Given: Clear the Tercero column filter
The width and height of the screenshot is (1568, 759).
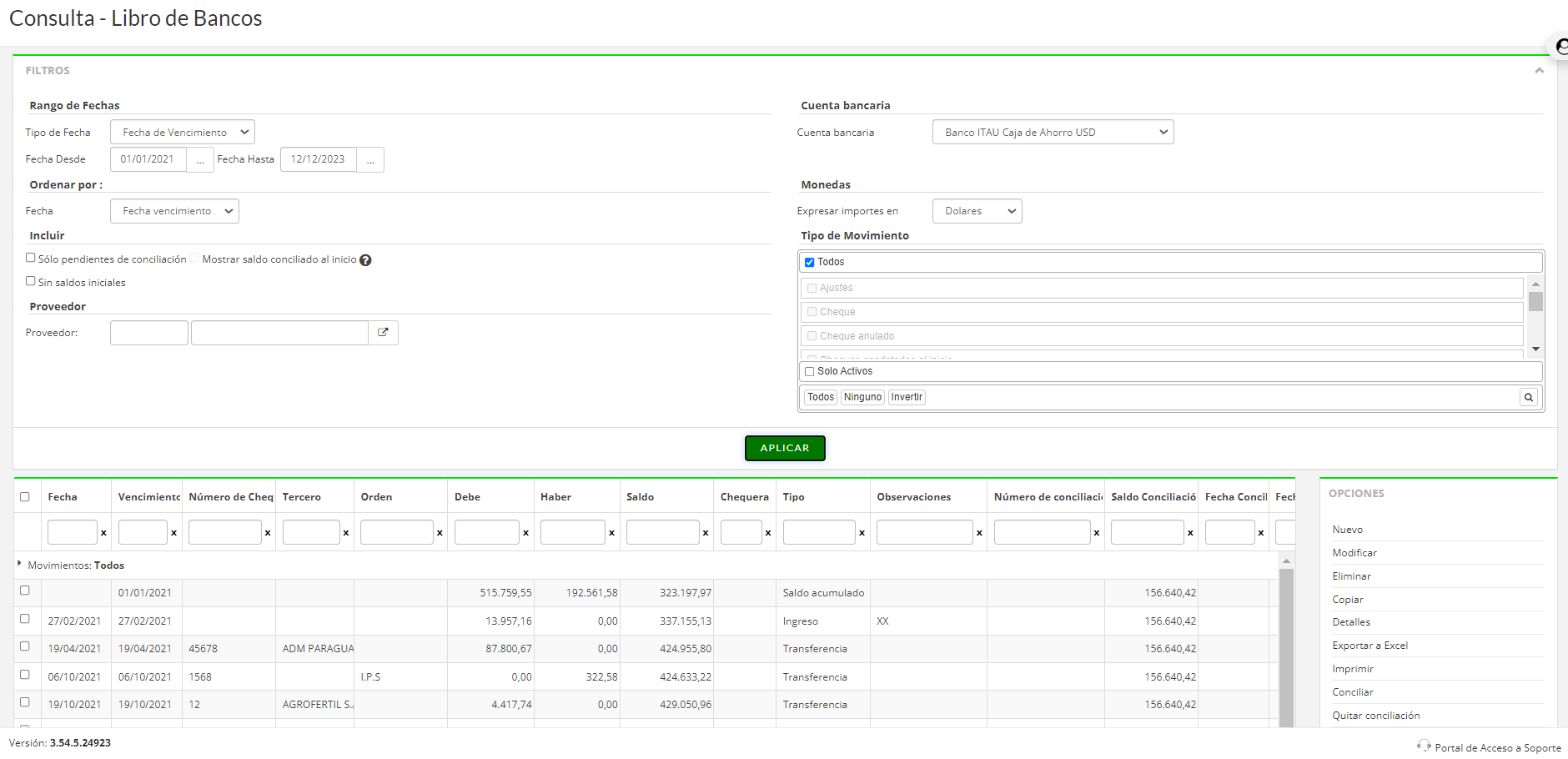Looking at the screenshot, I should [346, 533].
